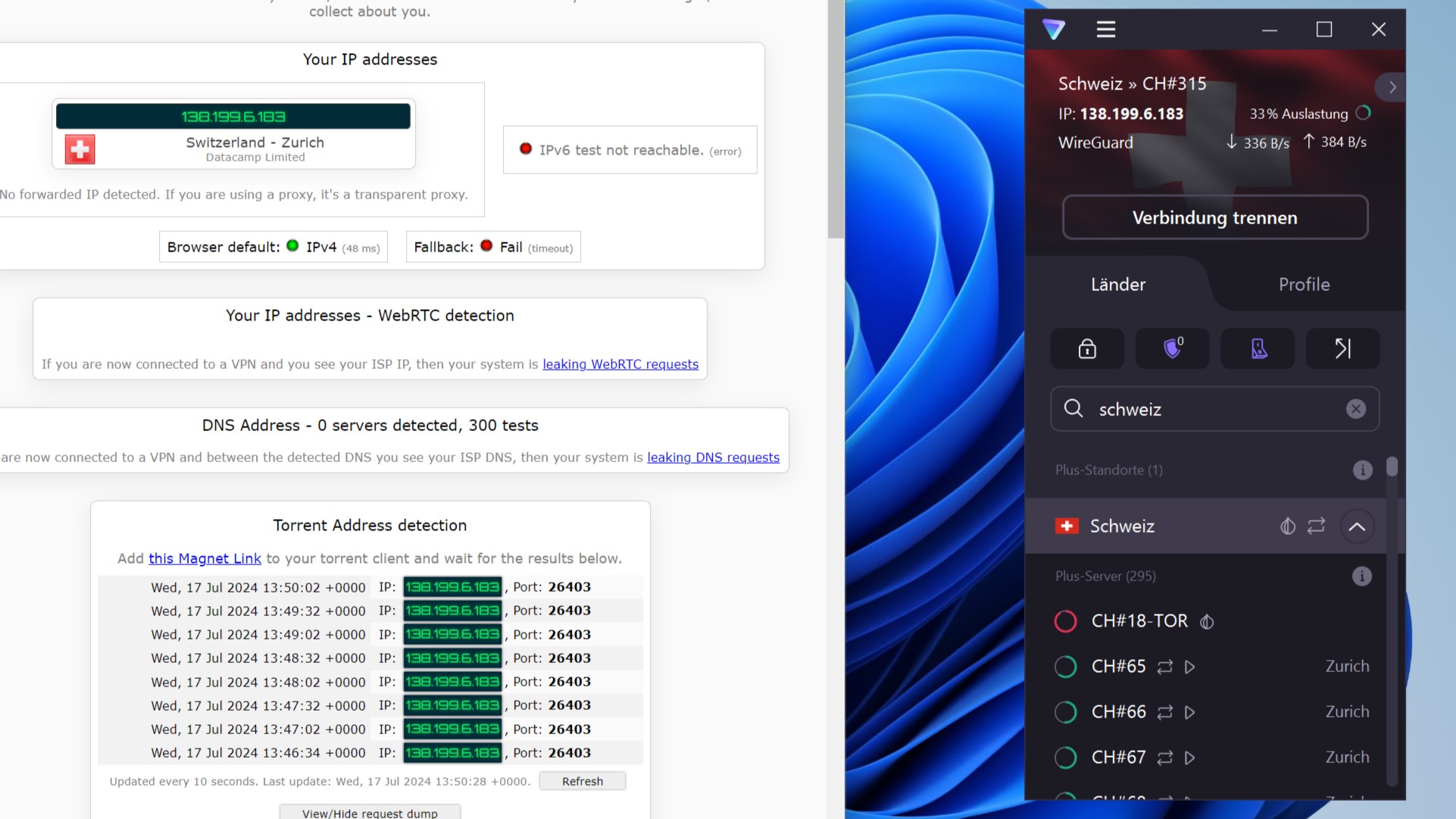Click the 336 B/s download speed value
Image resolution: width=1456 pixels, height=819 pixels.
pos(1266,142)
